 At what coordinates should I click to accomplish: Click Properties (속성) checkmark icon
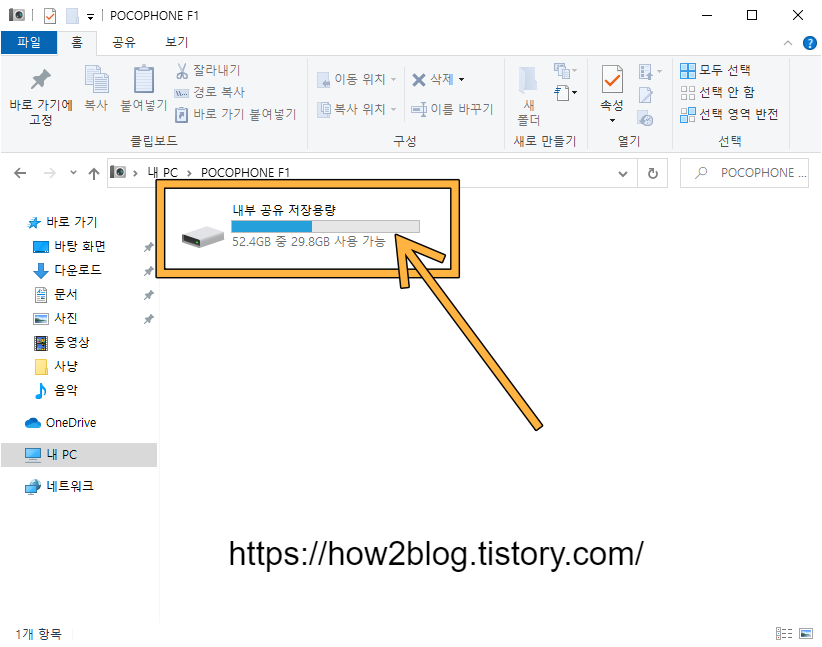click(612, 79)
